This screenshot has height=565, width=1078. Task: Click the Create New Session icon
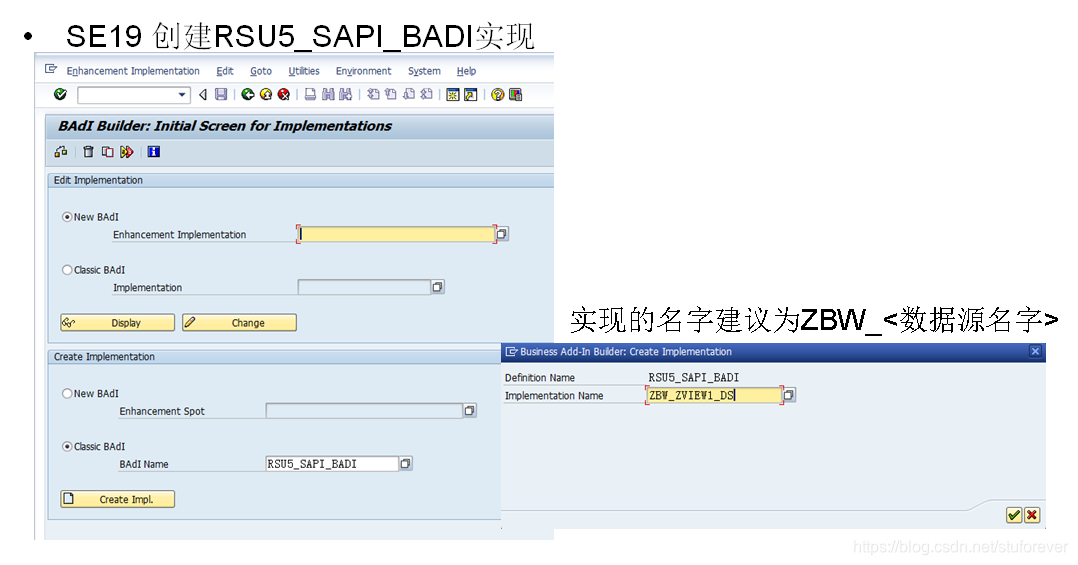(x=452, y=95)
